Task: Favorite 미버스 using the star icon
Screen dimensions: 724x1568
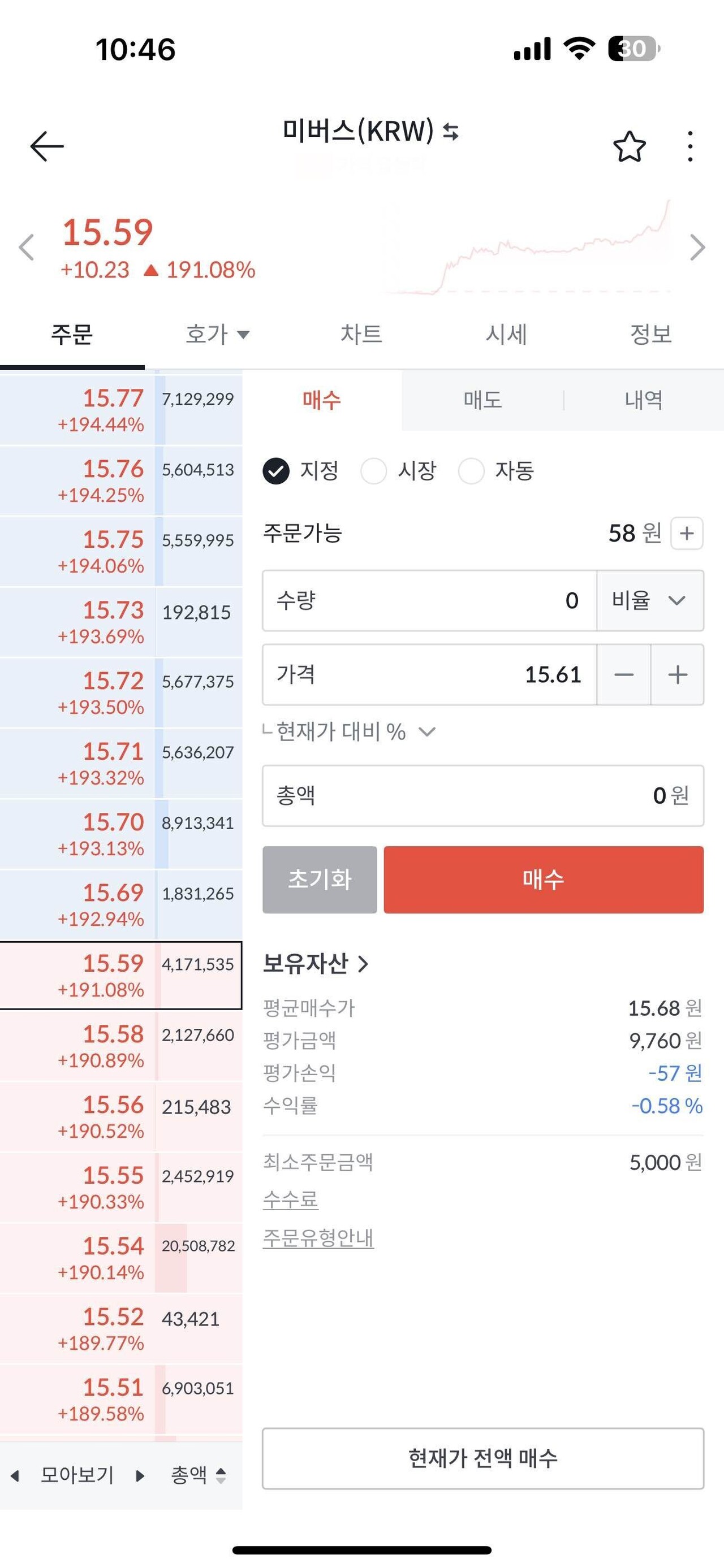Action: coord(629,145)
